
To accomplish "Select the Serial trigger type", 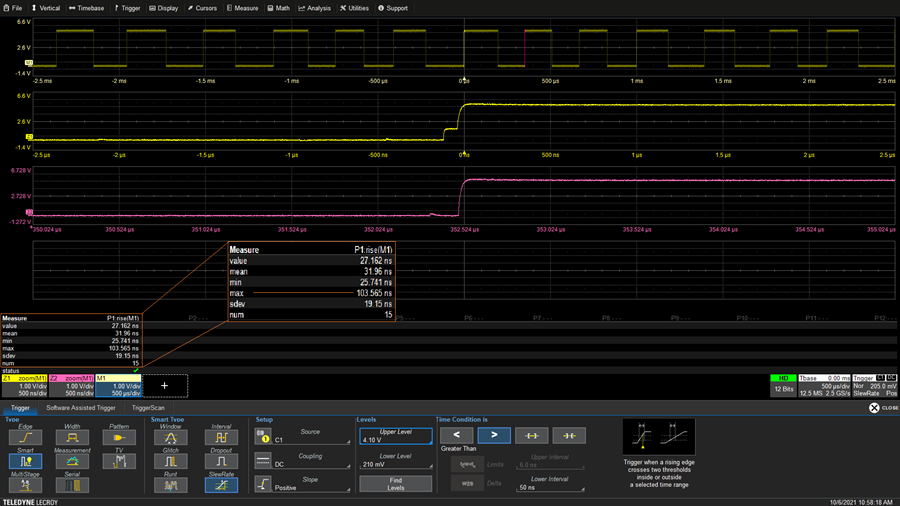I will (x=72, y=484).
